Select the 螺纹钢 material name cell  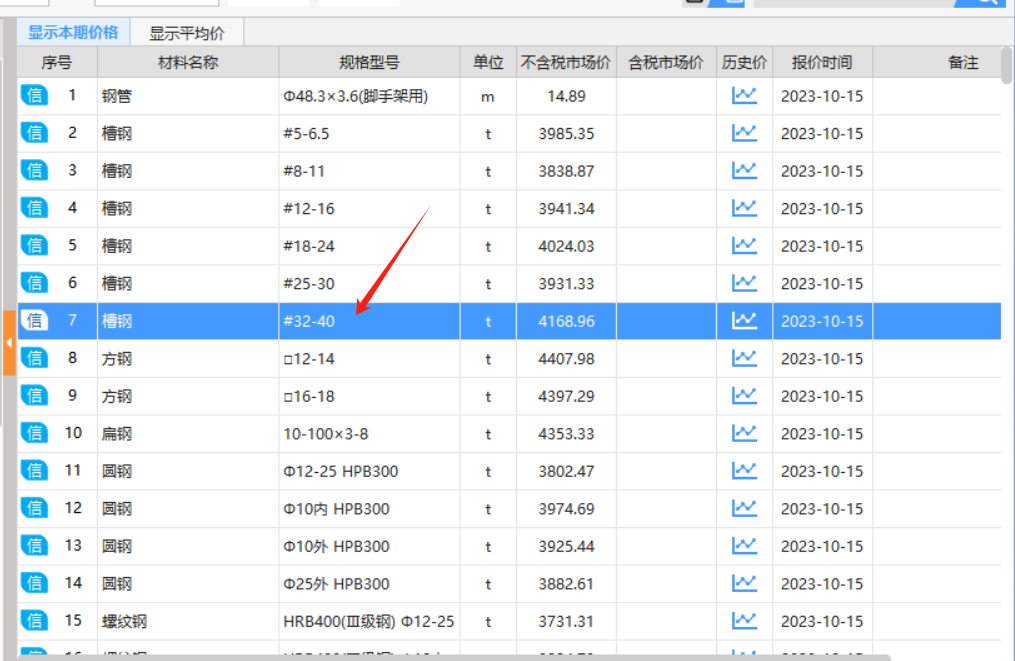click(x=188, y=622)
